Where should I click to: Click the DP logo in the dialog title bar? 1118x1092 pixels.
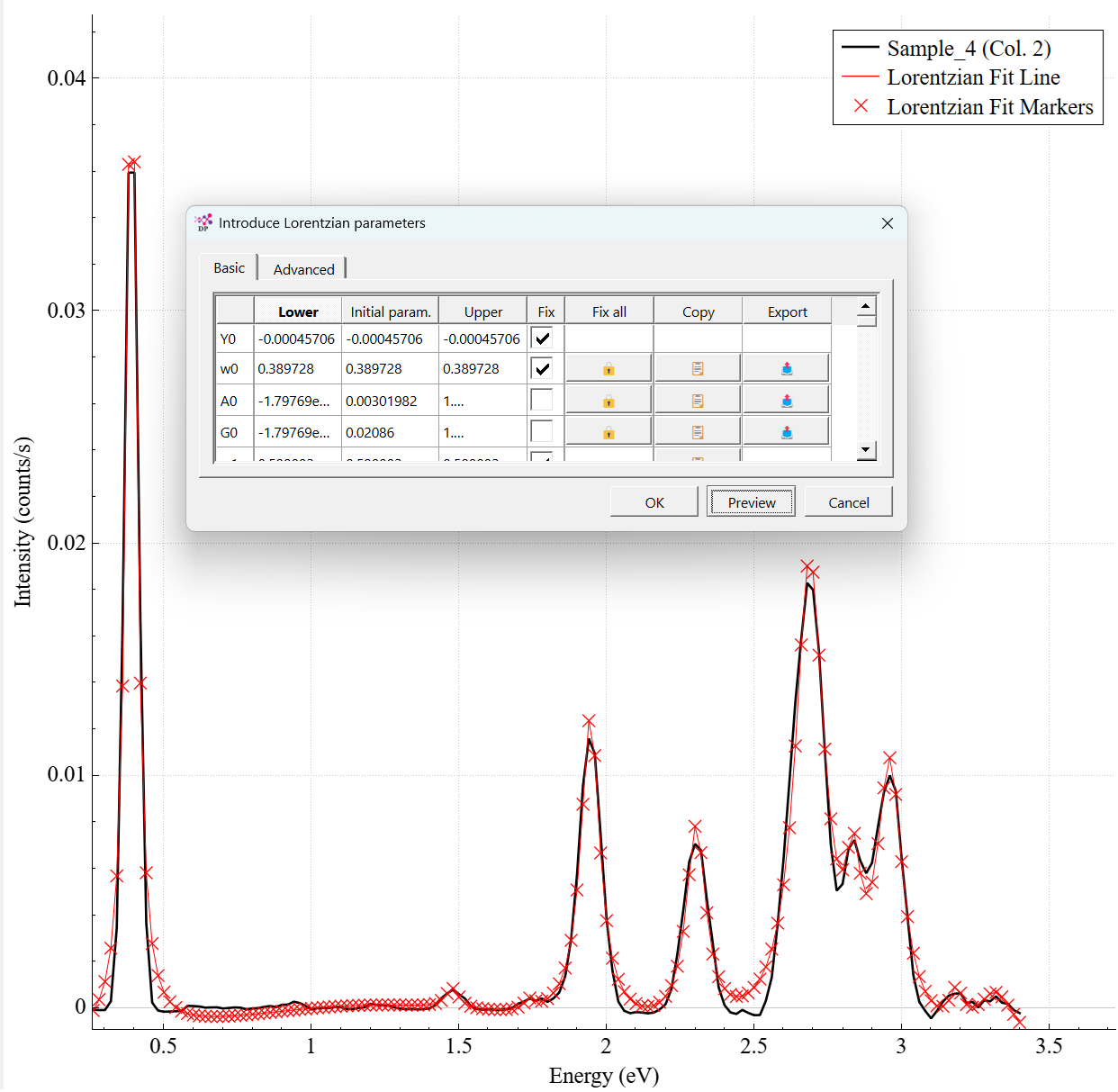pos(204,222)
